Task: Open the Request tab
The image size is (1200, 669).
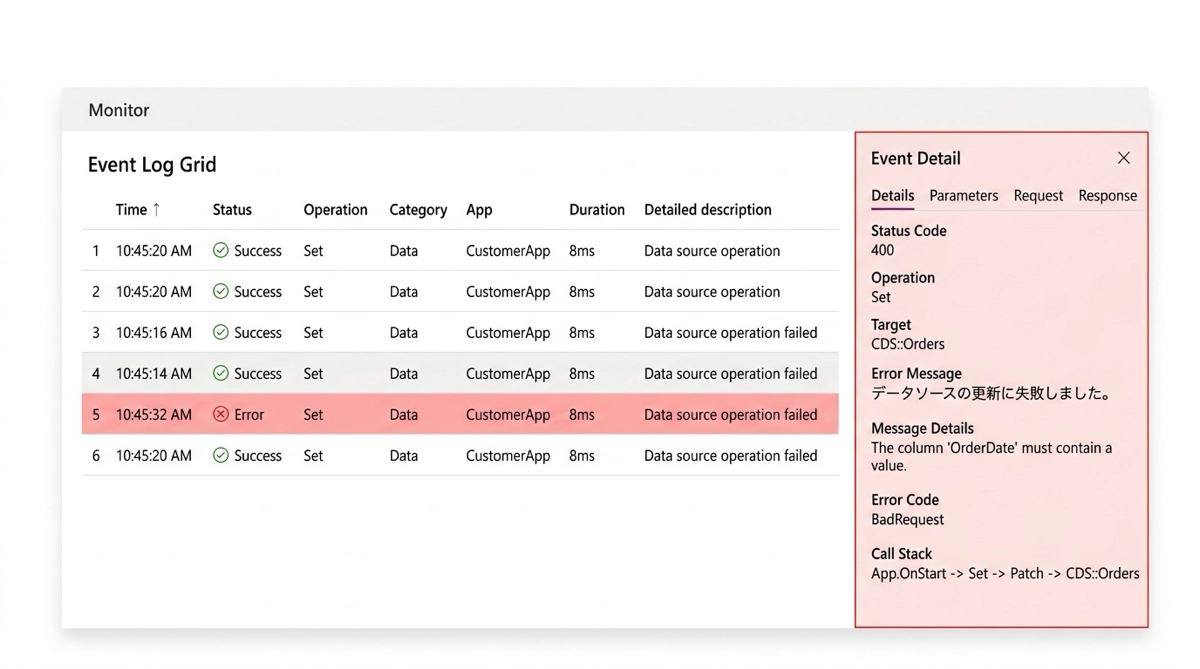Action: point(1038,196)
